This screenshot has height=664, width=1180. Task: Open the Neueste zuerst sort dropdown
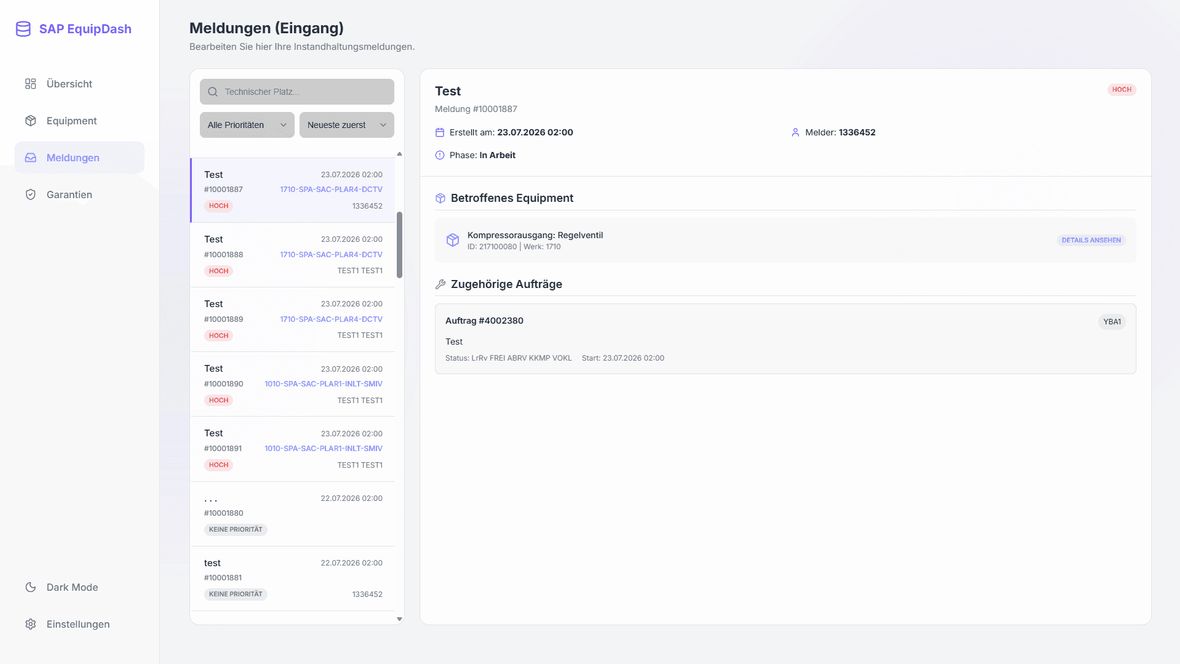346,125
